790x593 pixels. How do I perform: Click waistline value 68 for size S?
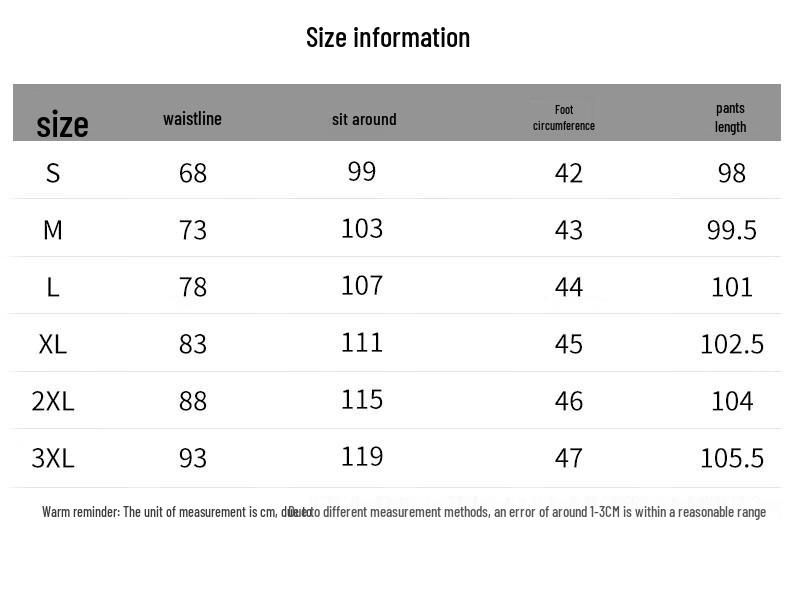tap(193, 173)
